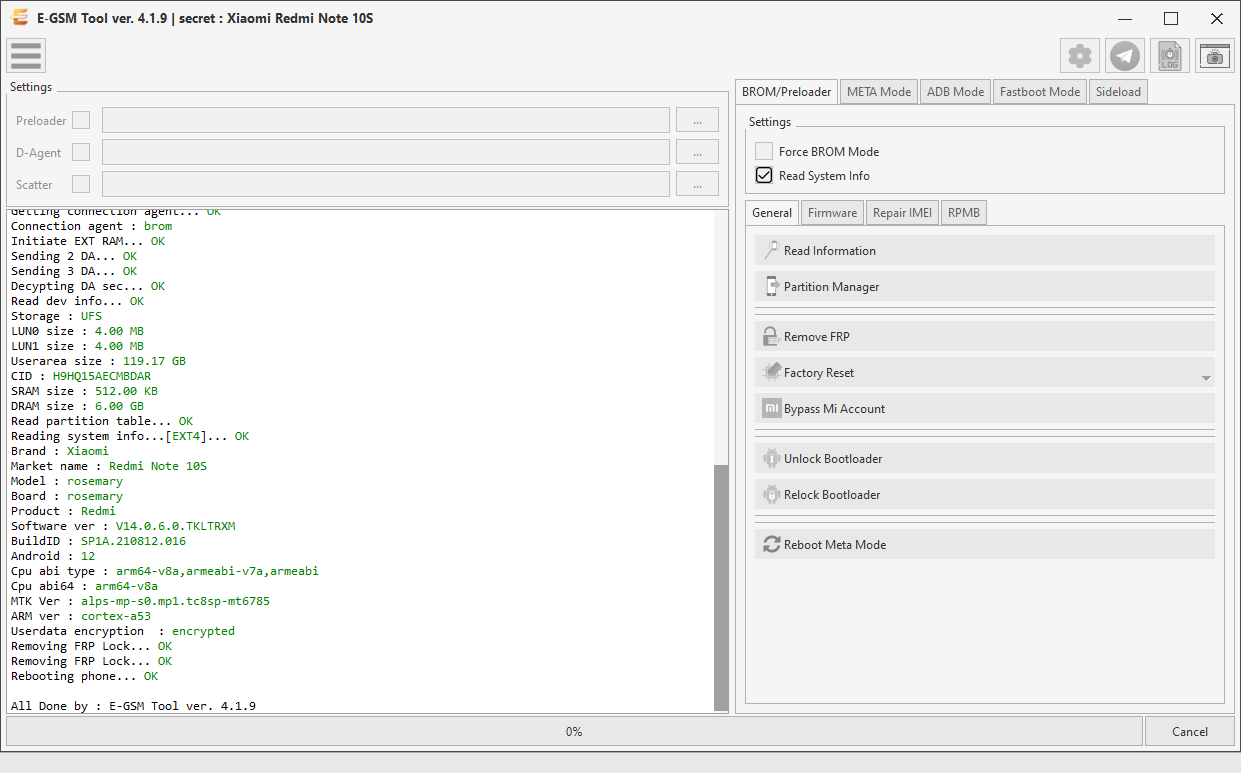This screenshot has height=773, width=1241.
Task: Switch to Fastboot Mode tab
Action: (1040, 91)
